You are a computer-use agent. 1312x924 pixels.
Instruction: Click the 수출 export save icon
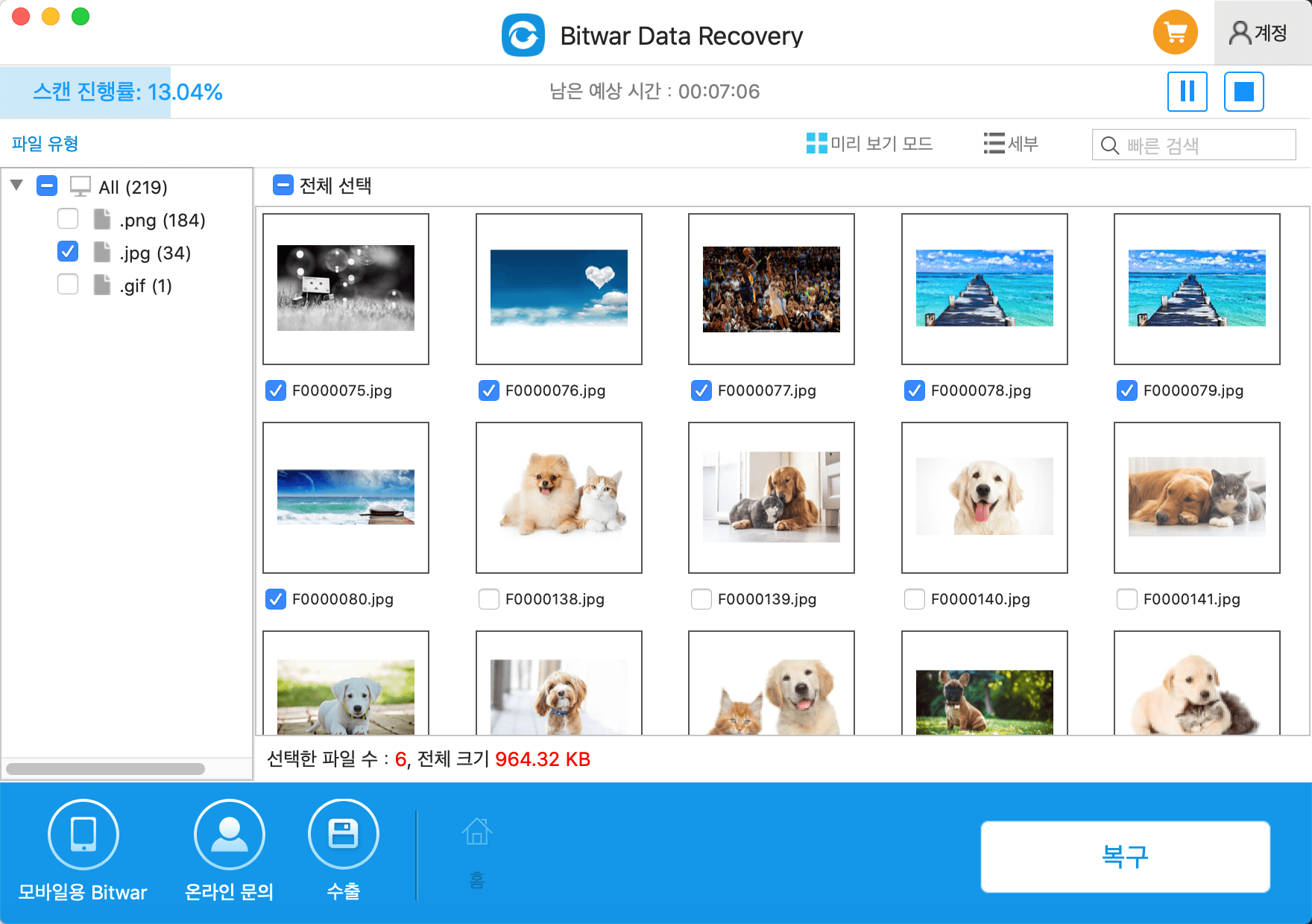(x=344, y=835)
